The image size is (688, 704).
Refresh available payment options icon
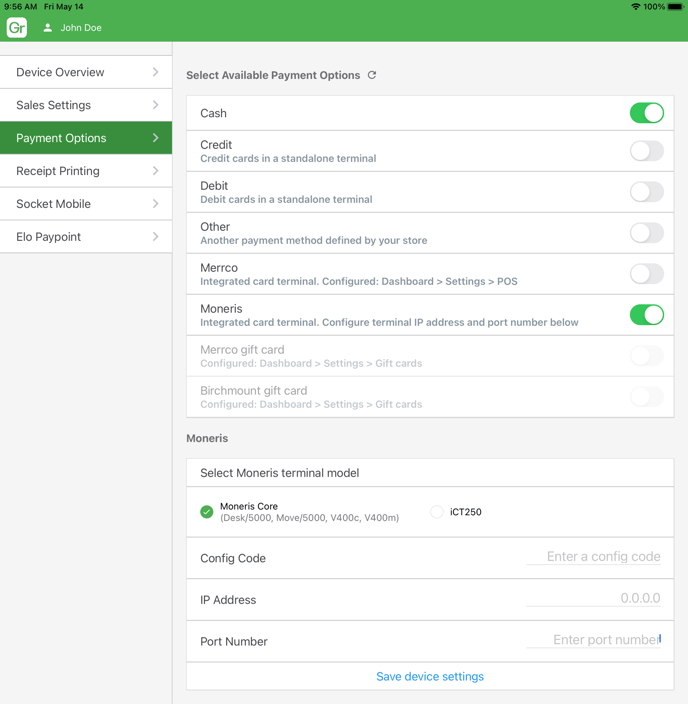click(x=372, y=75)
